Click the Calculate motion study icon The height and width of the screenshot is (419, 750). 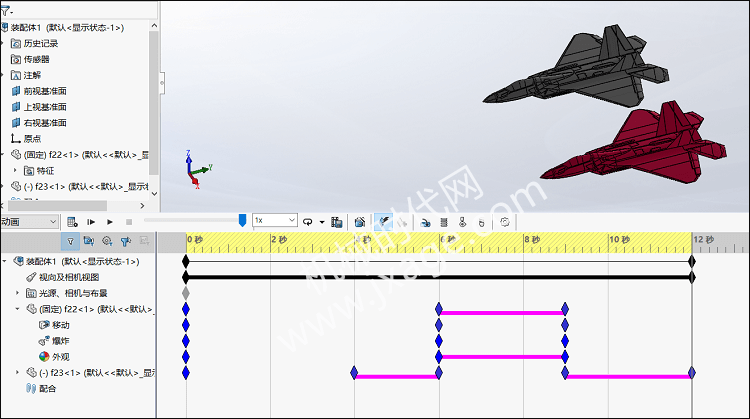pos(72,222)
